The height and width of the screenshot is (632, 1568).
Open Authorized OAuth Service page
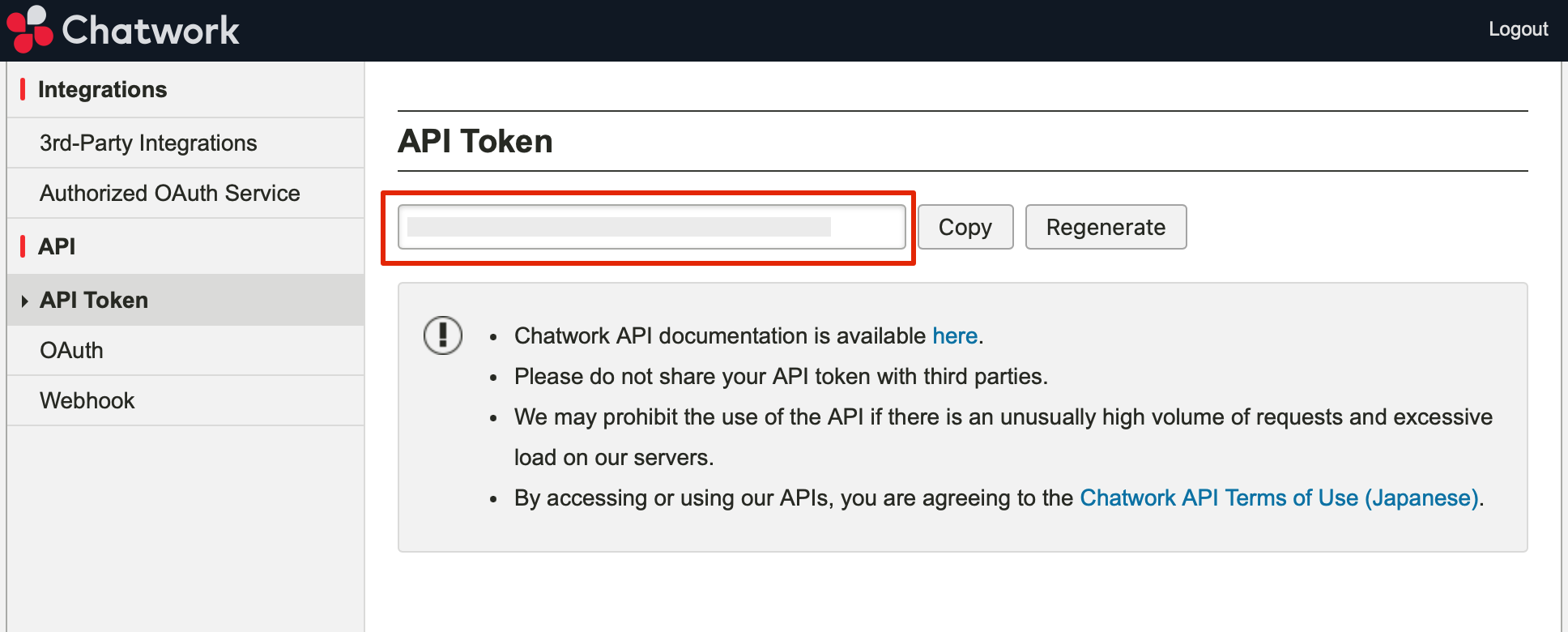point(170,194)
